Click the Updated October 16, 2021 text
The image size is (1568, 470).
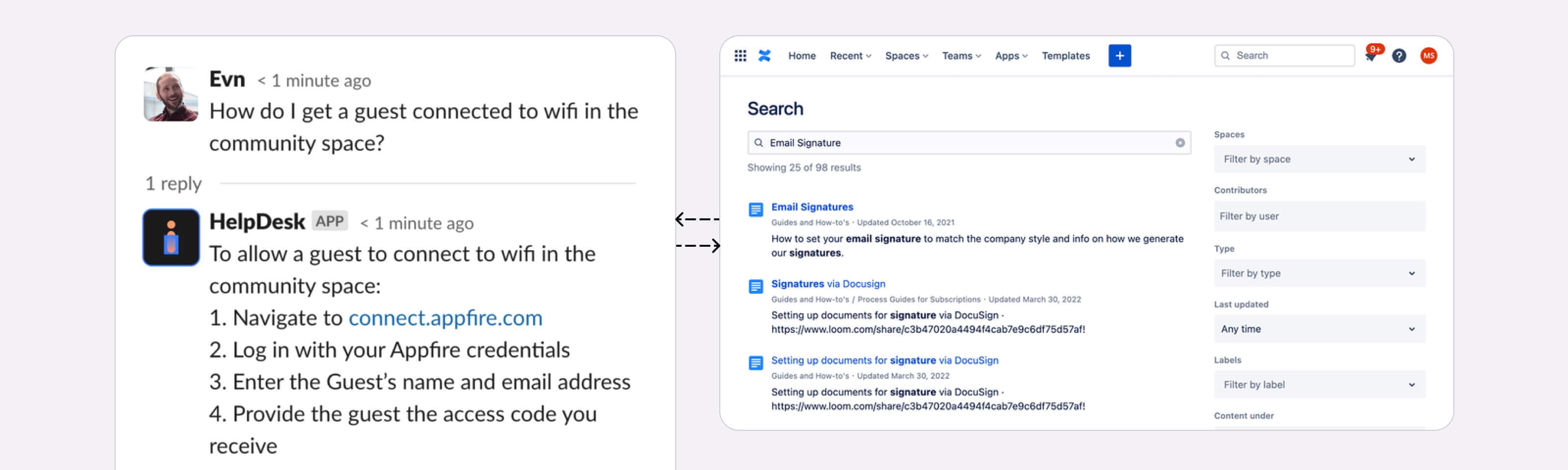905,223
